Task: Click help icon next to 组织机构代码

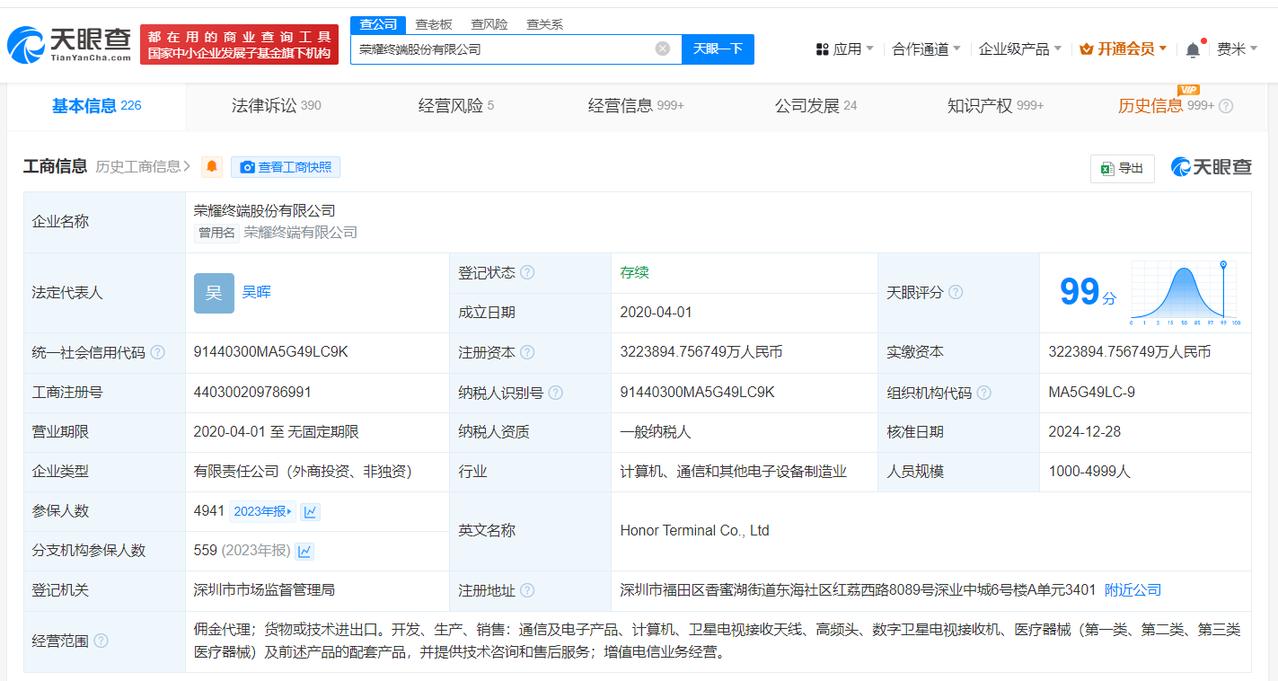Action: click(983, 393)
